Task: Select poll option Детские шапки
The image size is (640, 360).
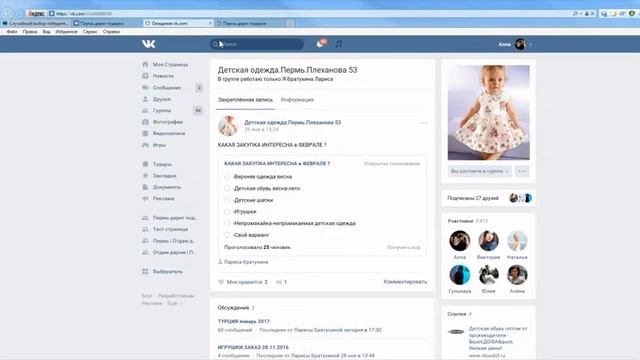Action: pos(227,200)
